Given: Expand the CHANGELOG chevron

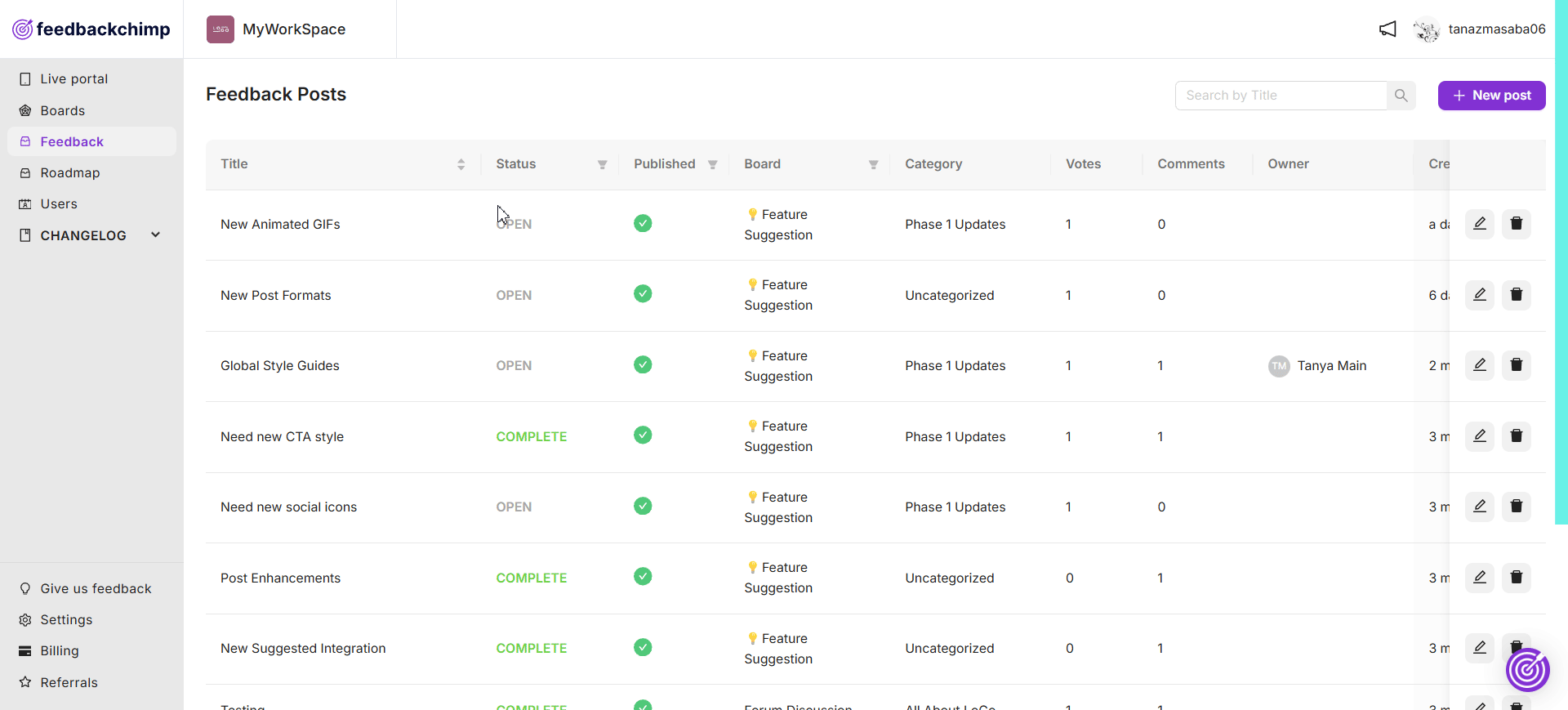Looking at the screenshot, I should click(x=155, y=235).
